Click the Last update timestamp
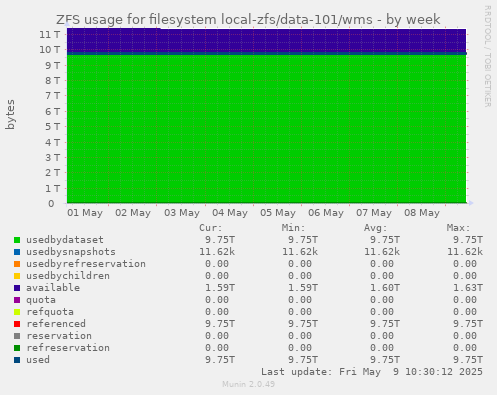 (x=372, y=372)
